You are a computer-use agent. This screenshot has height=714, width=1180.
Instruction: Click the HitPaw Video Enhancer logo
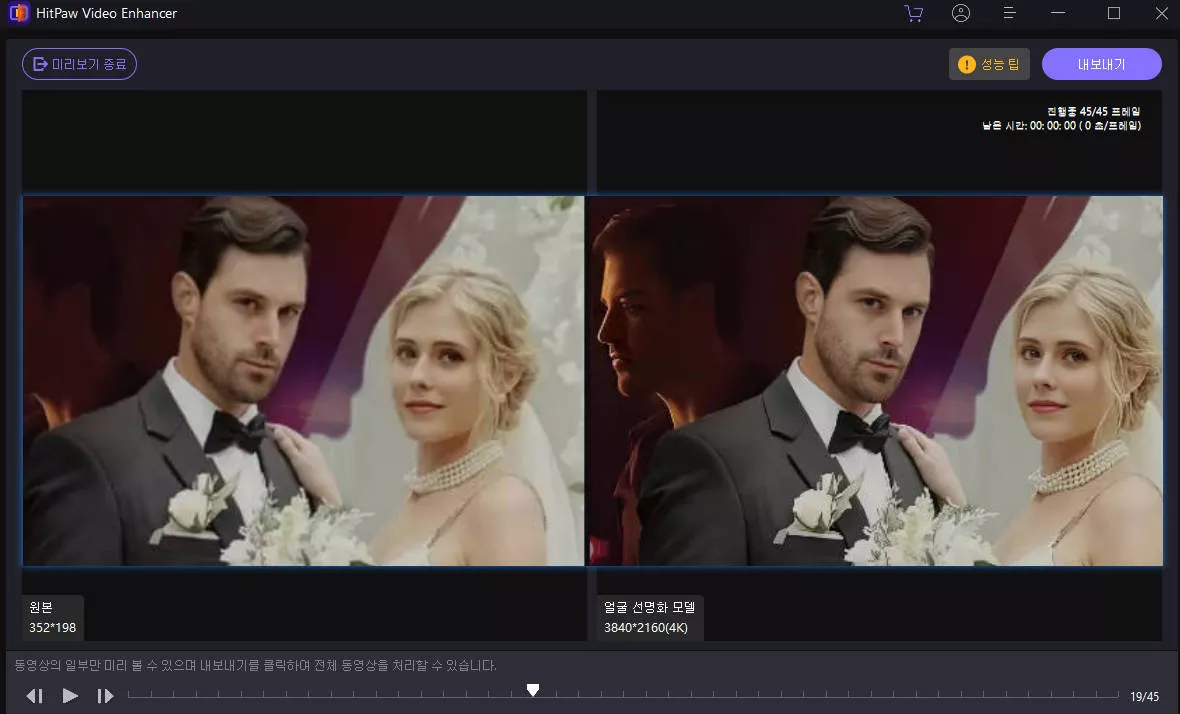(18, 14)
